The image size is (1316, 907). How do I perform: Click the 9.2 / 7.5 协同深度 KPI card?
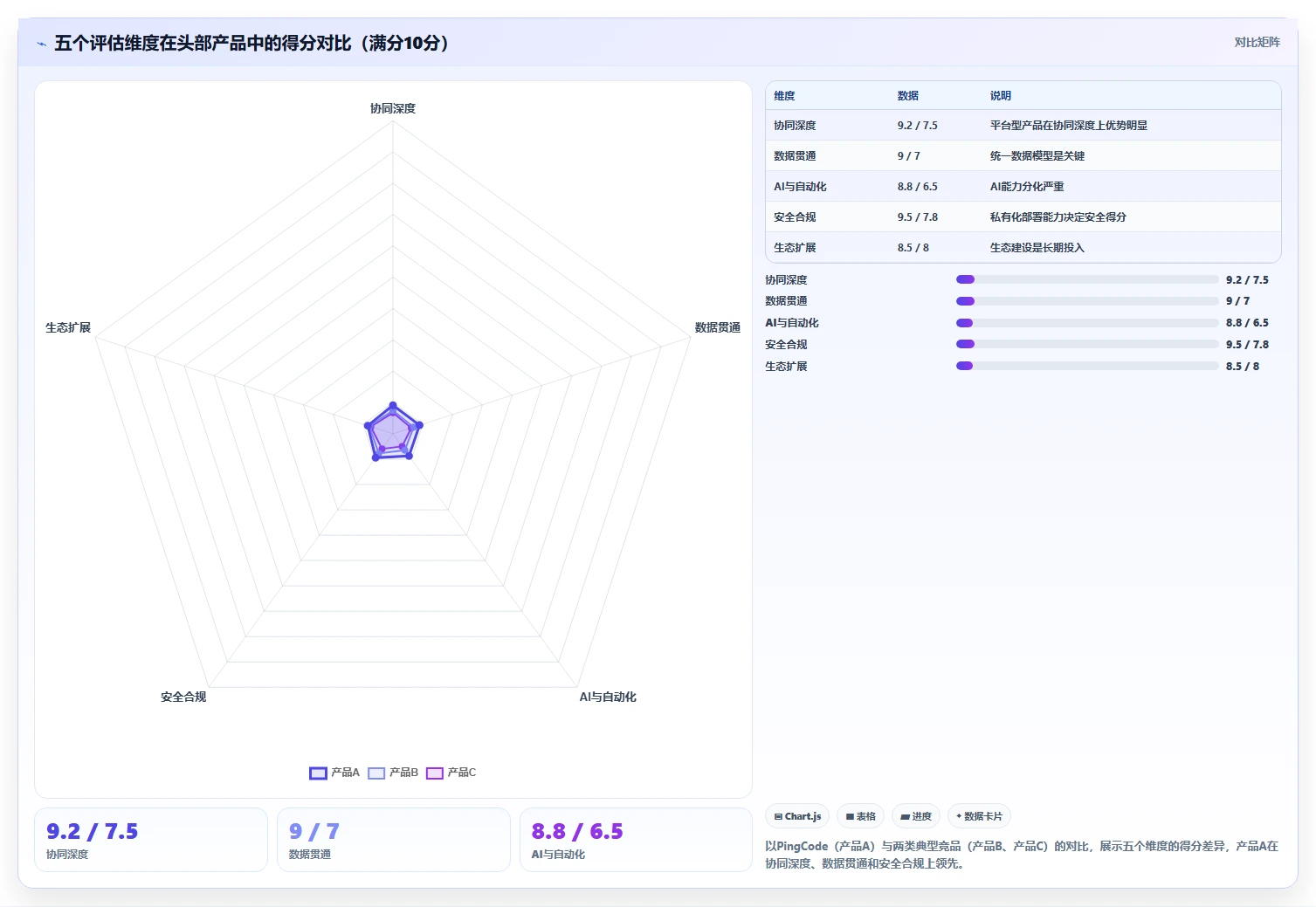[x=151, y=840]
